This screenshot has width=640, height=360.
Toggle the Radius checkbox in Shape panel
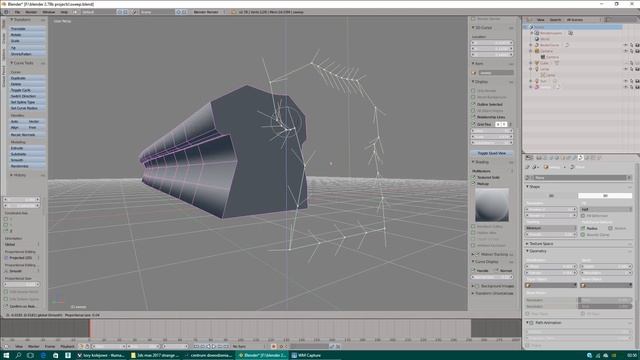click(x=583, y=229)
